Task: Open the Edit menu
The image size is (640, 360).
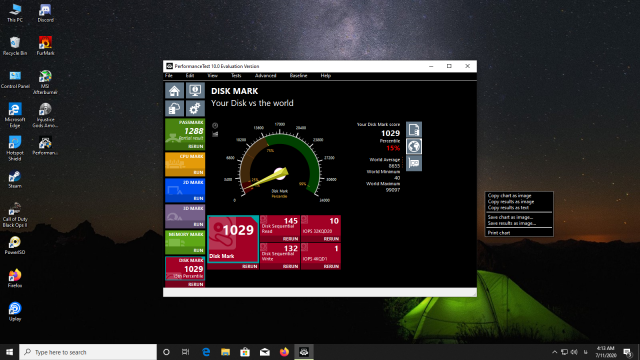Action: point(190,76)
